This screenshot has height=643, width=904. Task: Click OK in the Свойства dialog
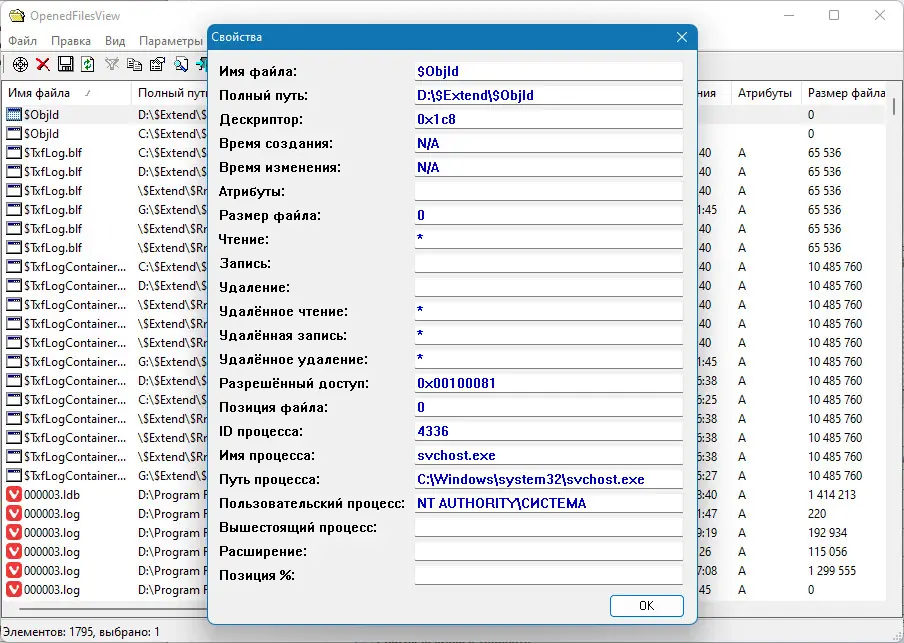[x=646, y=606]
